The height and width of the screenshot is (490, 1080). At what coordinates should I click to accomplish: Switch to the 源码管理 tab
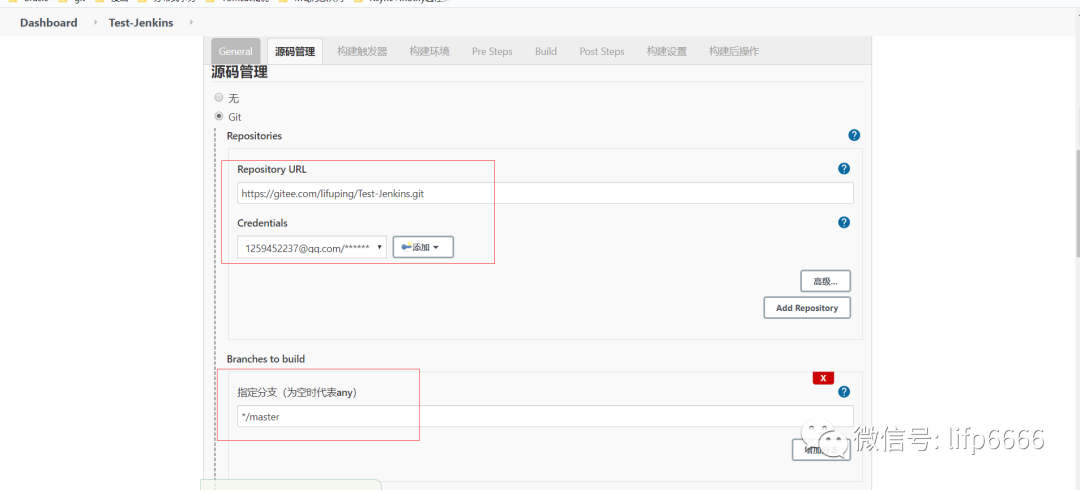[295, 51]
